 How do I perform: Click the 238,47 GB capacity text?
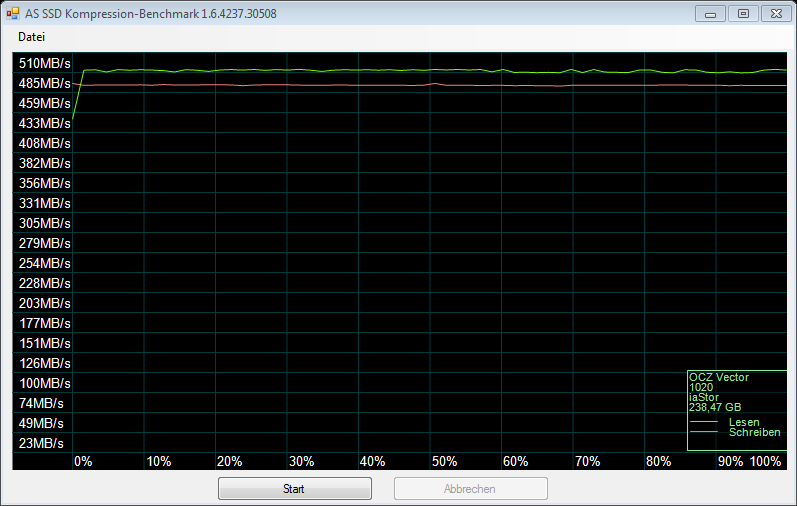(715, 407)
